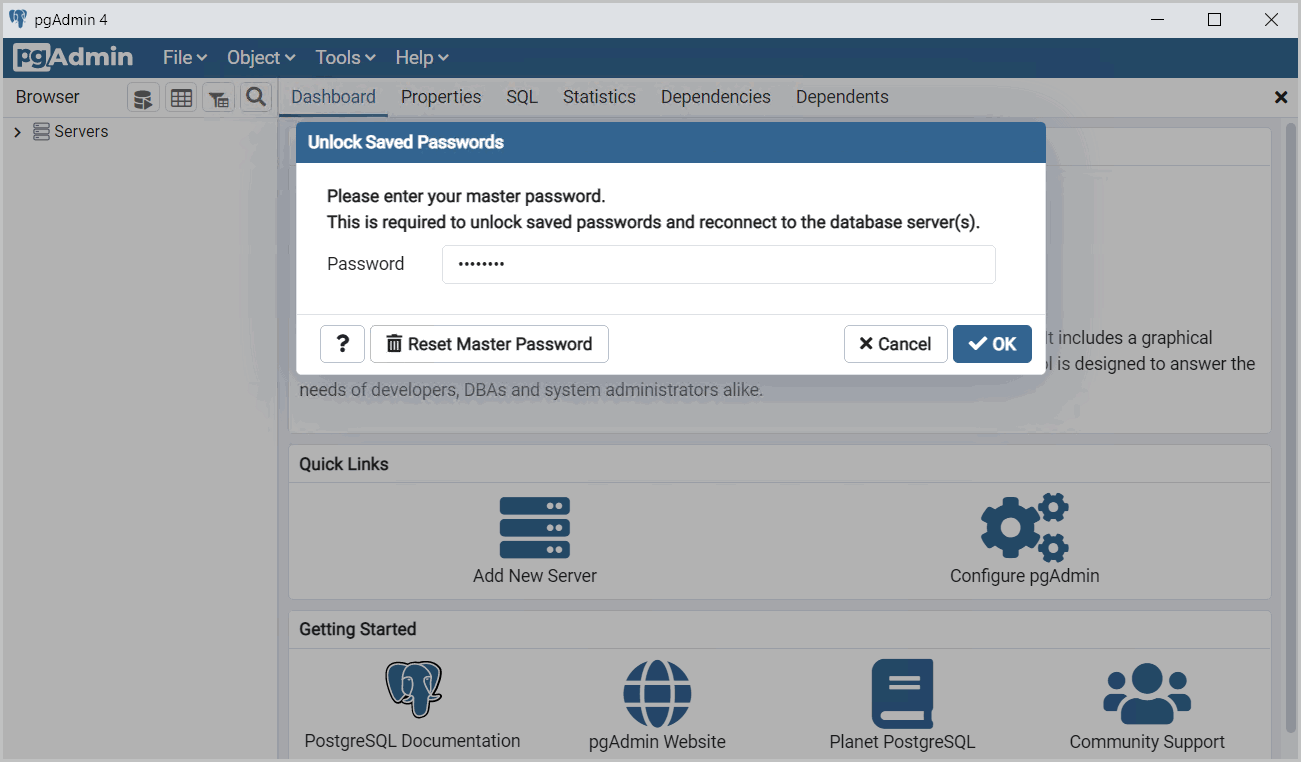The image size is (1301, 762).
Task: Confirm the master password with OK
Action: 992,344
